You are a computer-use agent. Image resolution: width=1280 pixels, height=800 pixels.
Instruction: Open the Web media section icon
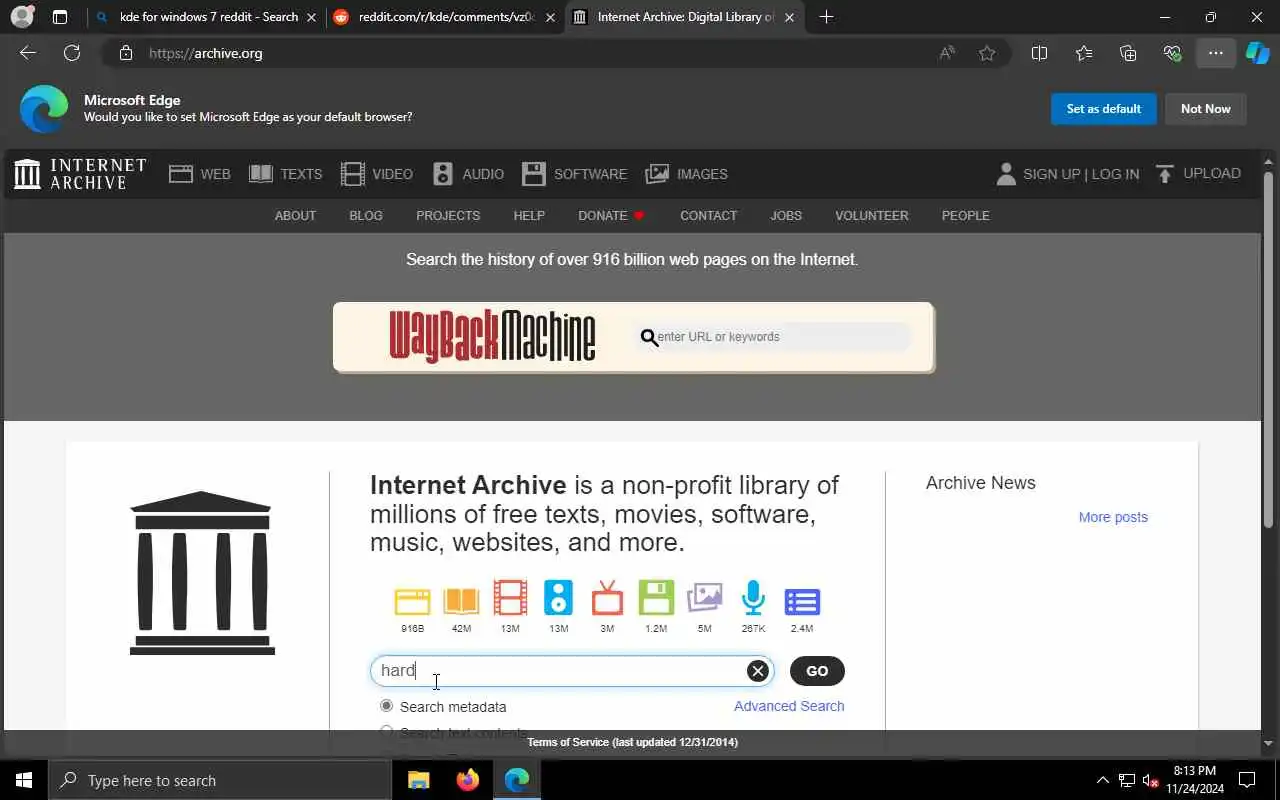[181, 174]
